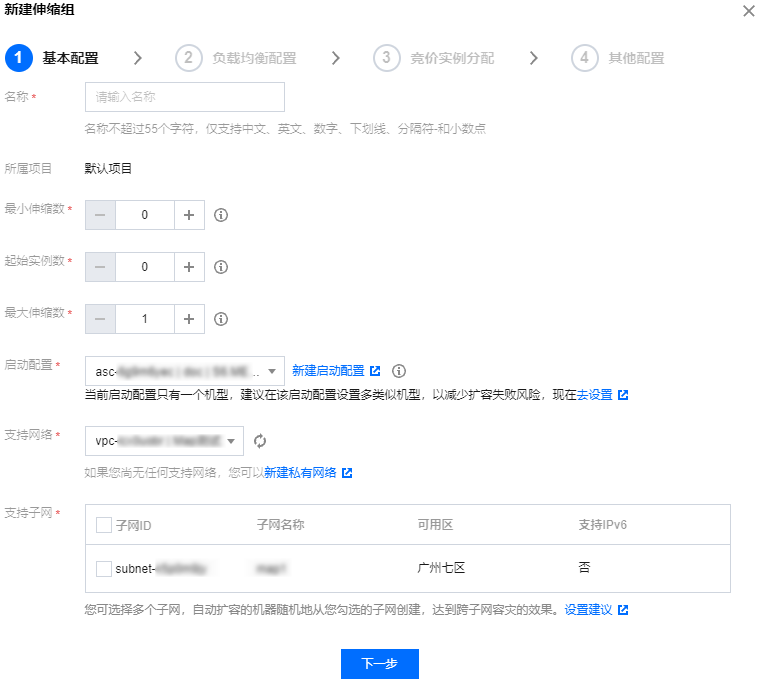This screenshot has height=684, width=759.
Task: Check the subnet row in 广州七区
Action: click(104, 568)
